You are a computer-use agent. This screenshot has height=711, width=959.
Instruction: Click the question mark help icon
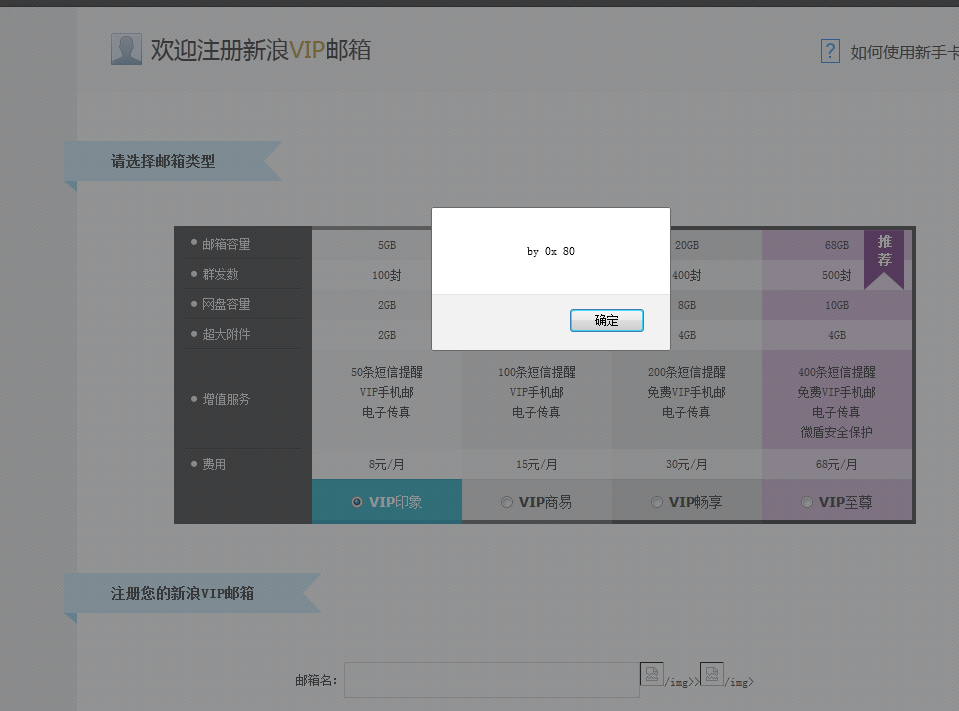(x=830, y=51)
